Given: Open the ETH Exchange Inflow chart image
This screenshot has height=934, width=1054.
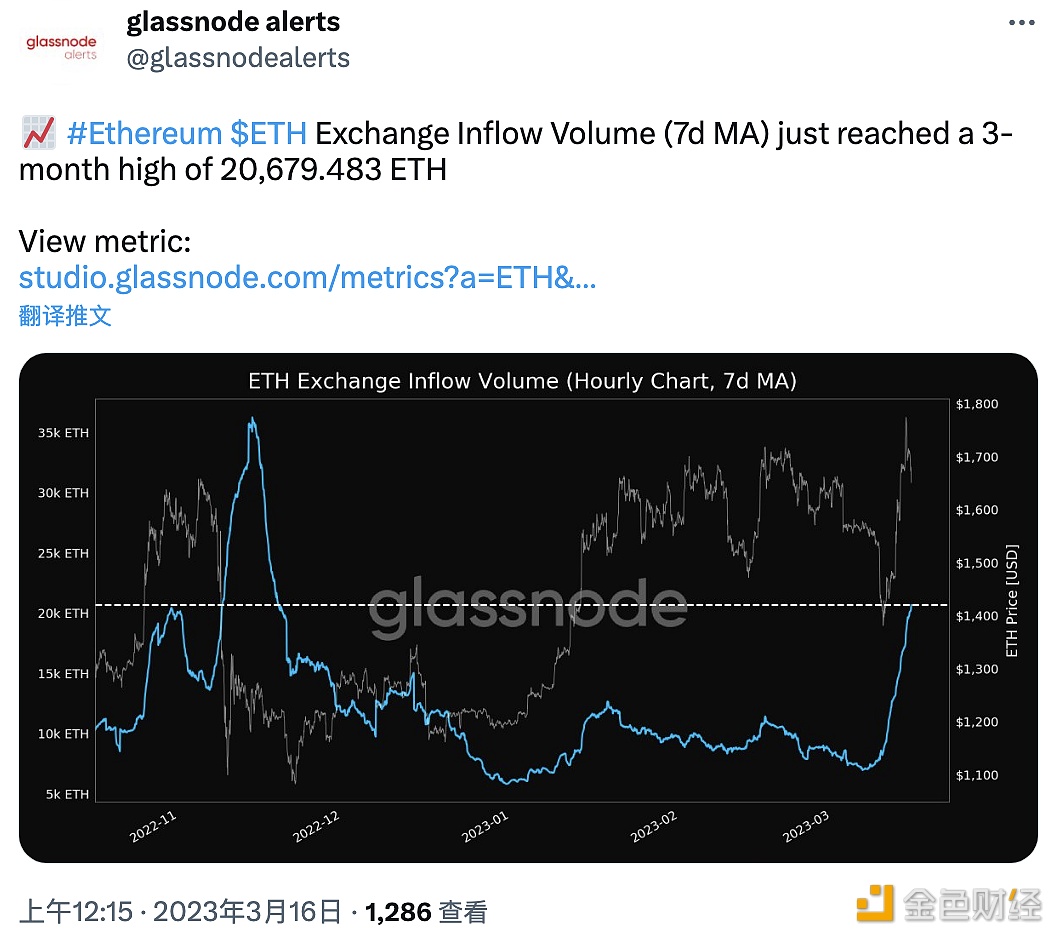Looking at the screenshot, I should point(528,607).
